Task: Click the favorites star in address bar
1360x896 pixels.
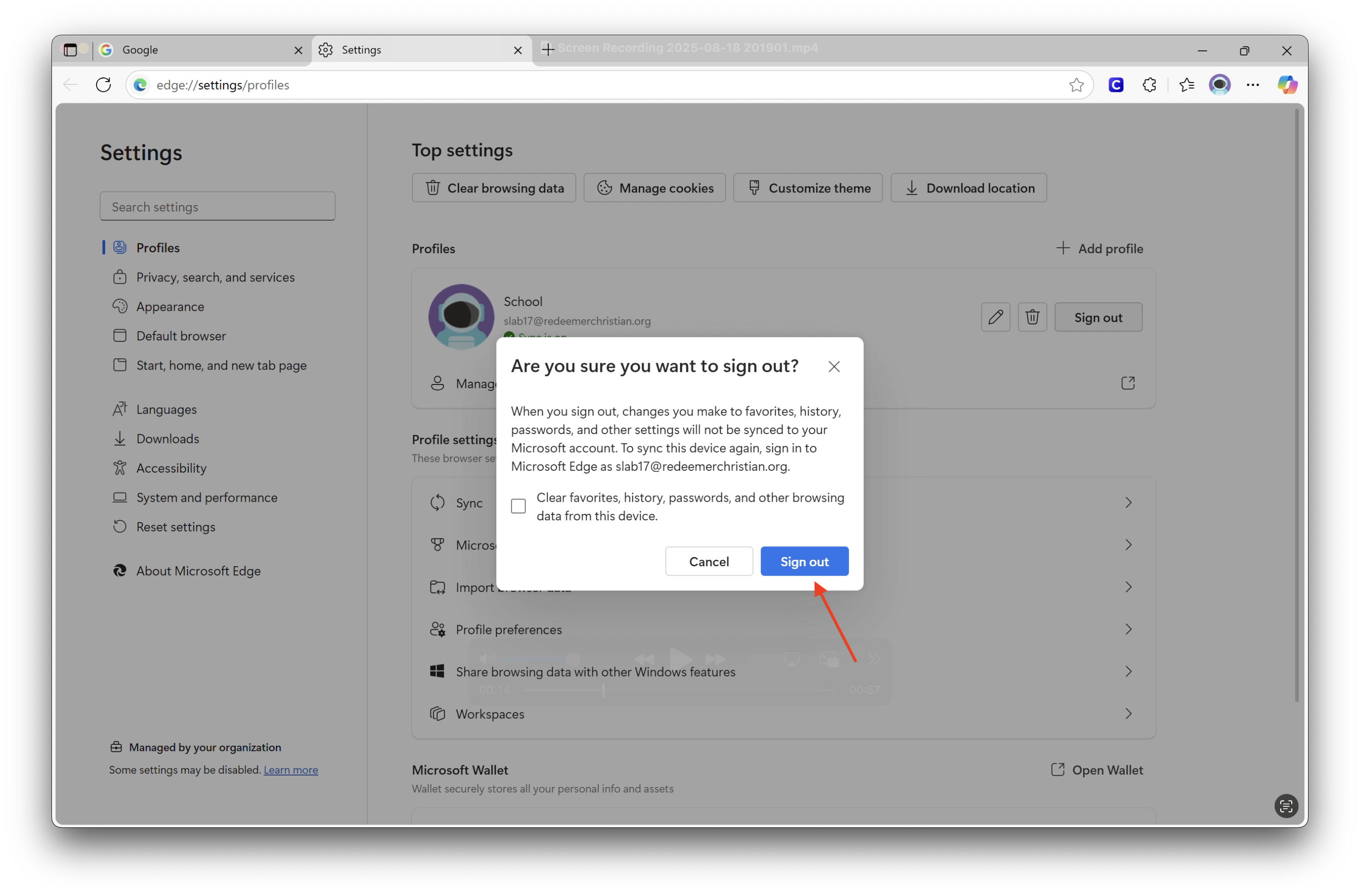Action: (1076, 84)
